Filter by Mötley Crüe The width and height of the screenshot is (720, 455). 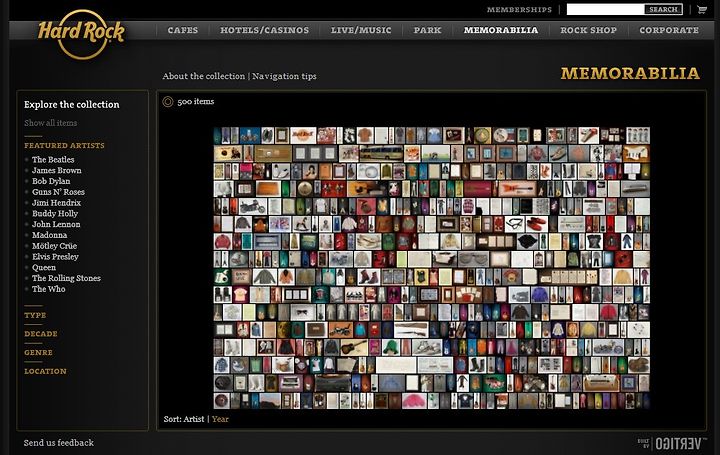[54, 246]
